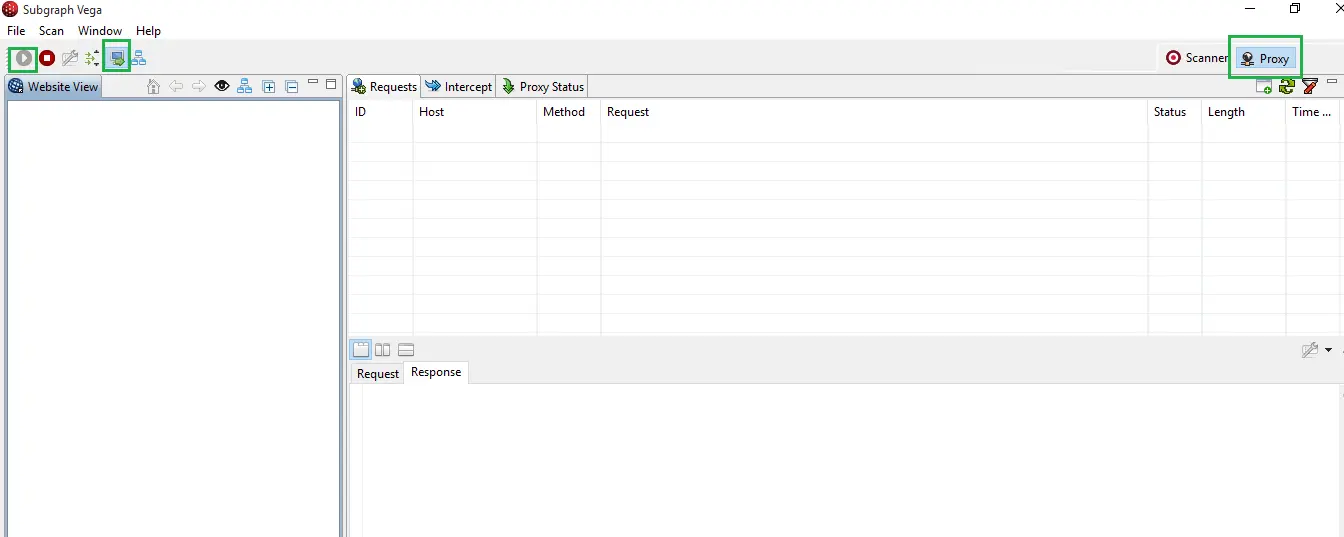Click the green arrows scope toolbar icon
Image resolution: width=1344 pixels, height=537 pixels.
tap(93, 59)
